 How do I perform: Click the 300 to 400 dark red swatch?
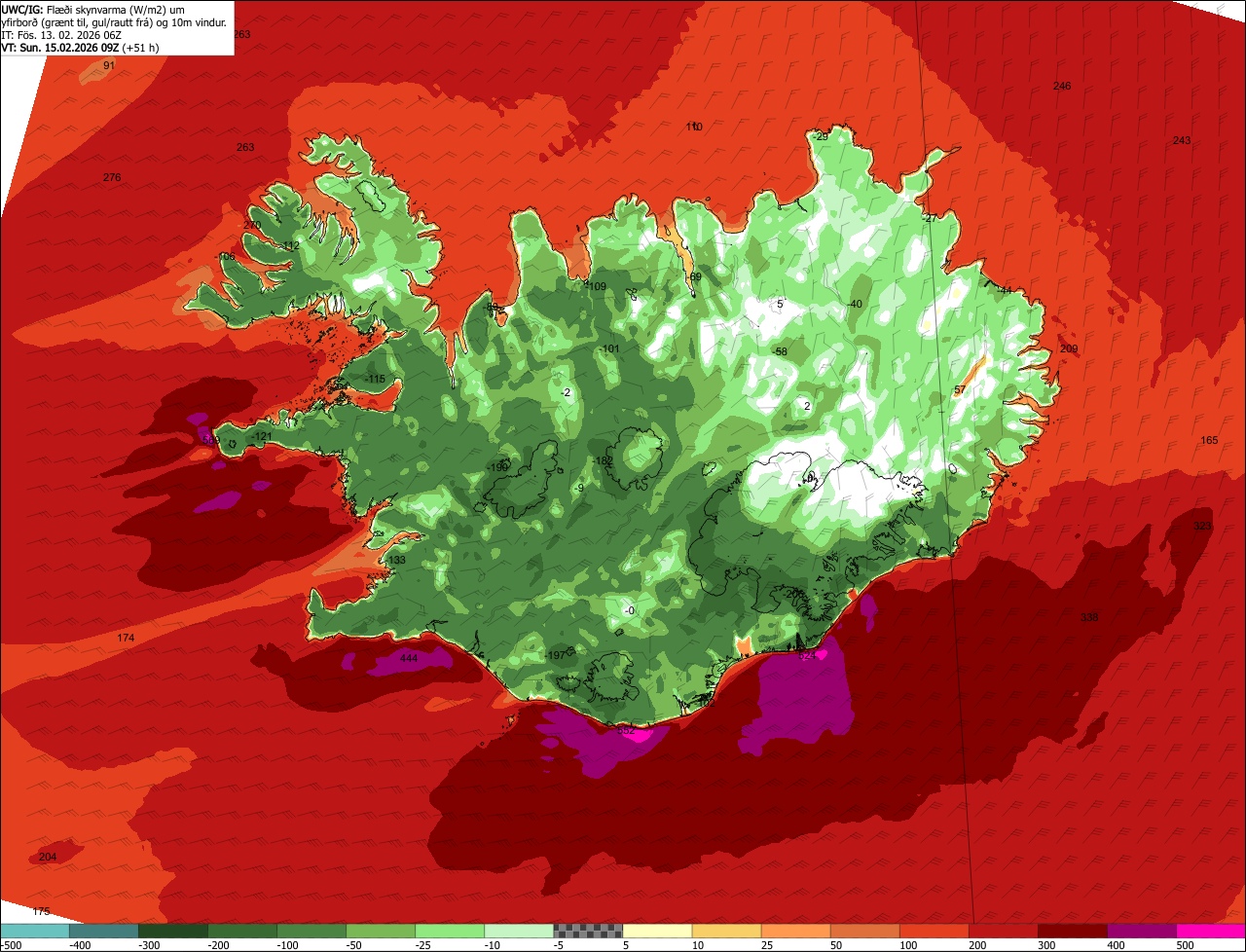point(1072,931)
